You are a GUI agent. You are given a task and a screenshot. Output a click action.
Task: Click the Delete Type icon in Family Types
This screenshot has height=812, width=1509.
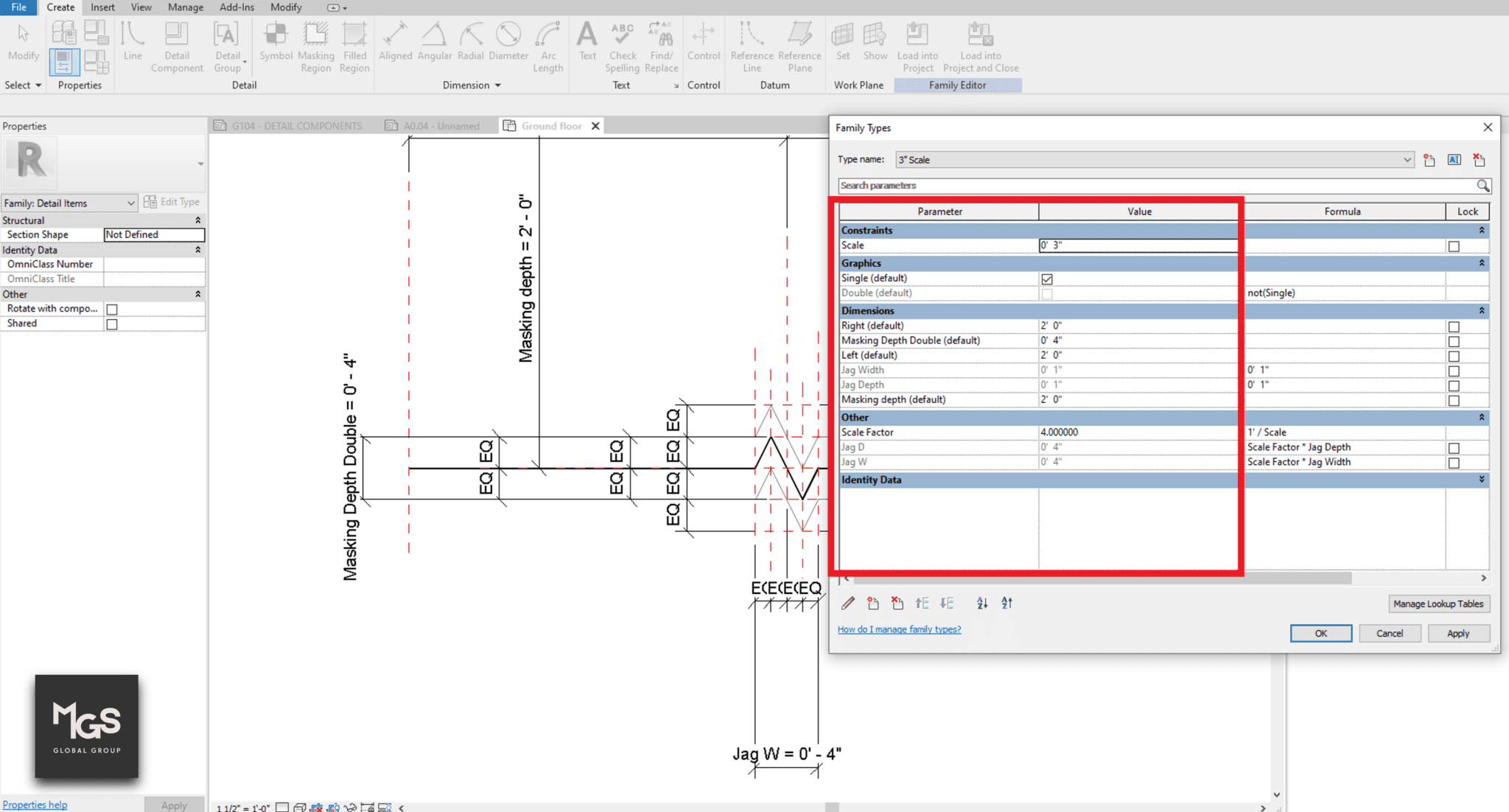[x=1478, y=160]
